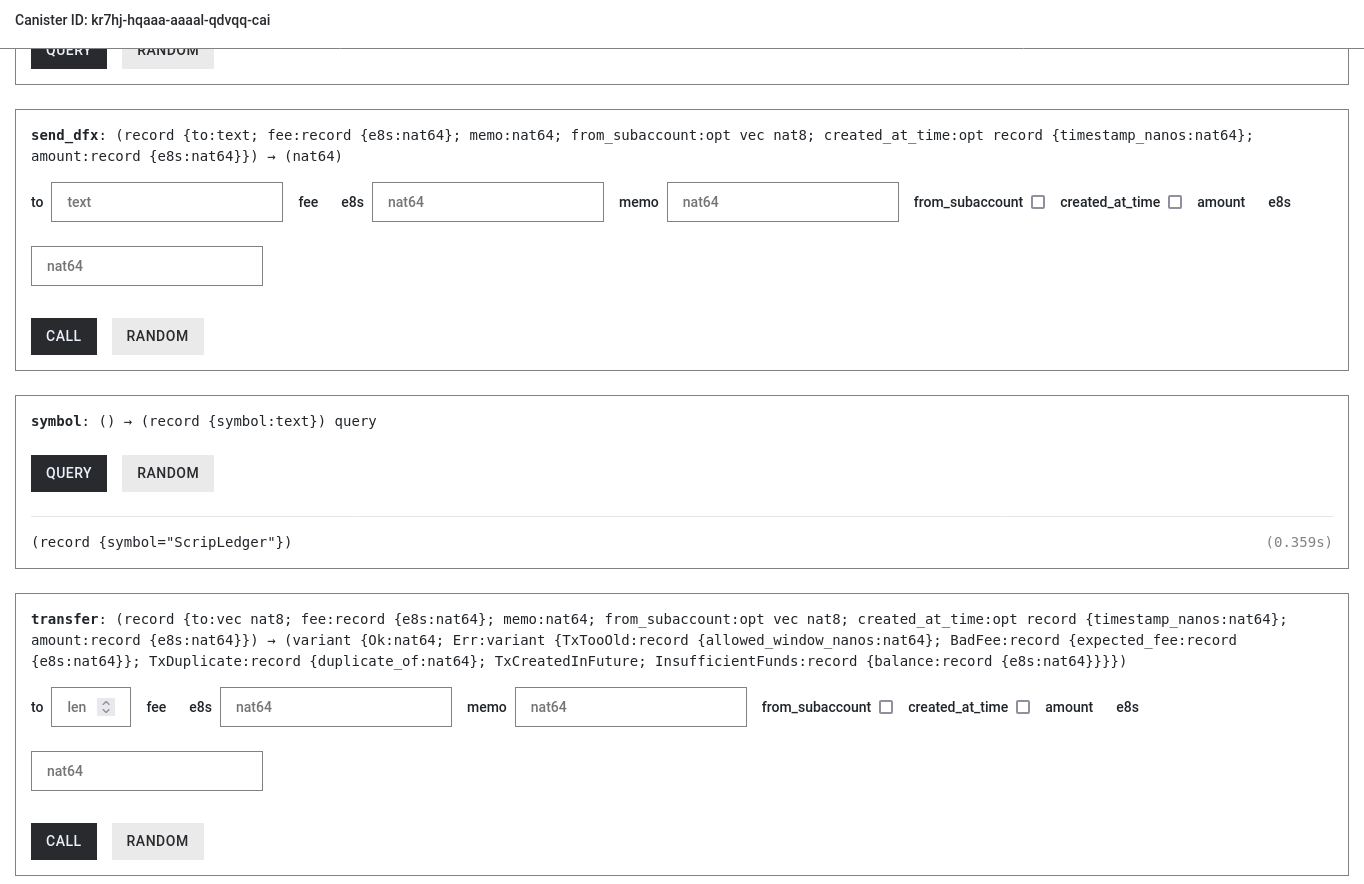Click the send_dfx memo nat64 field
Viewport: 1364px width, 884px height.
pyautogui.click(x=783, y=202)
